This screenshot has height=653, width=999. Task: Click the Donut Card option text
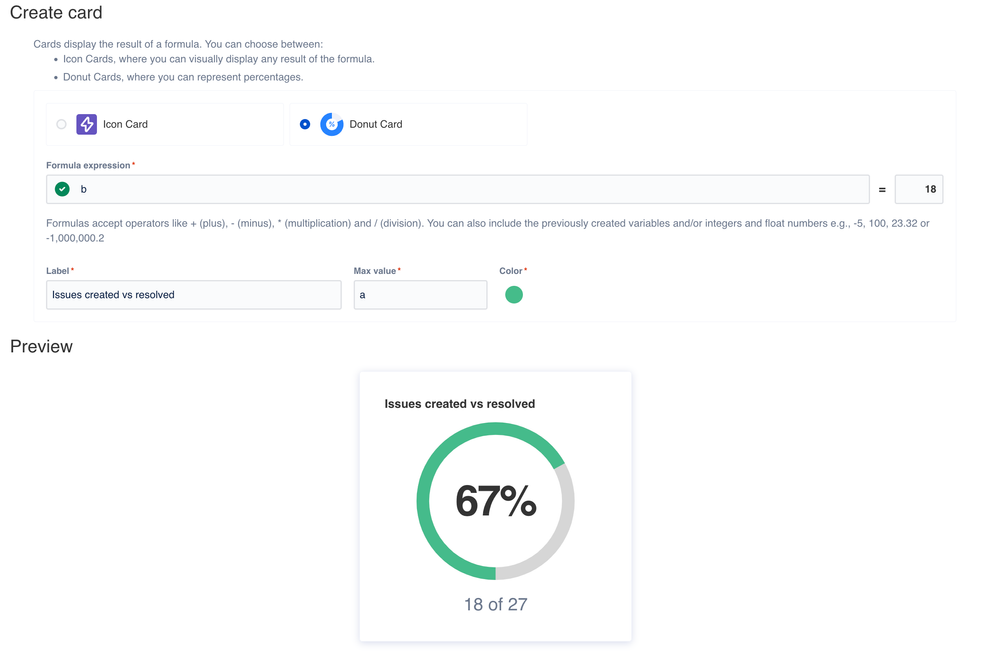(x=376, y=124)
